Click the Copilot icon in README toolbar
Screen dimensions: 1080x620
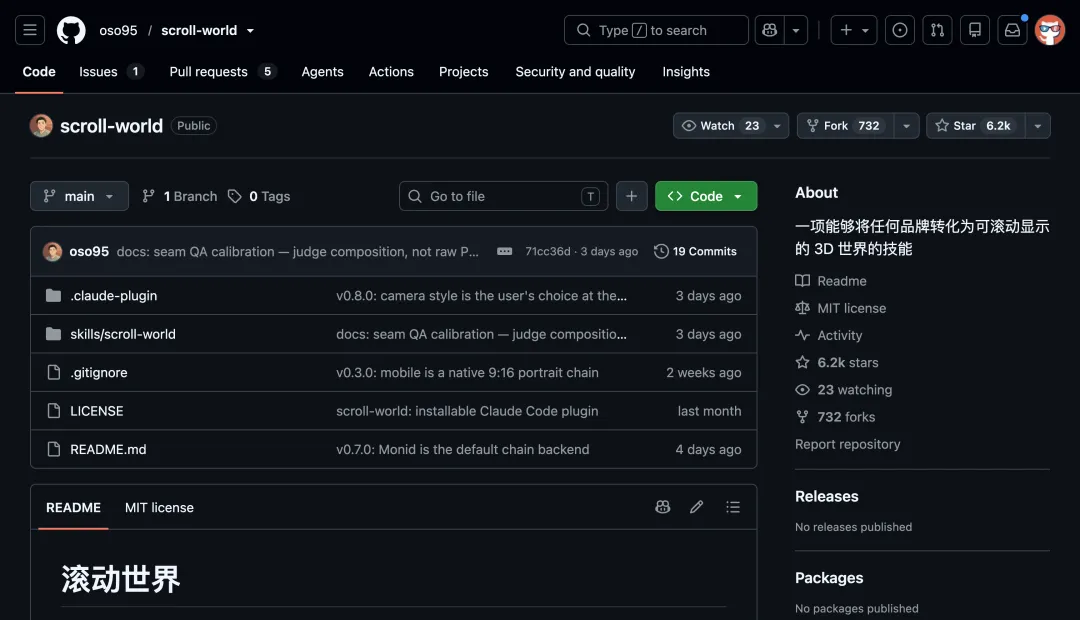[x=663, y=507]
